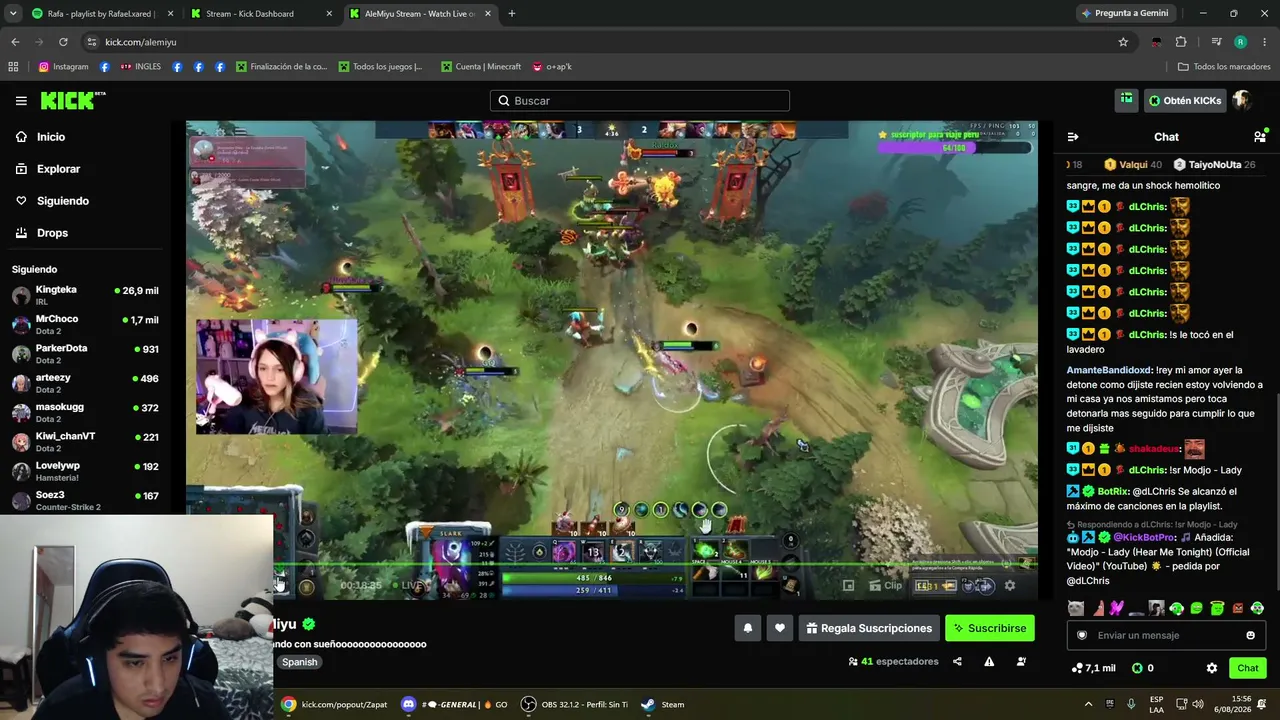Open the emoji picker in chat
The height and width of the screenshot is (720, 1280).
point(1250,635)
